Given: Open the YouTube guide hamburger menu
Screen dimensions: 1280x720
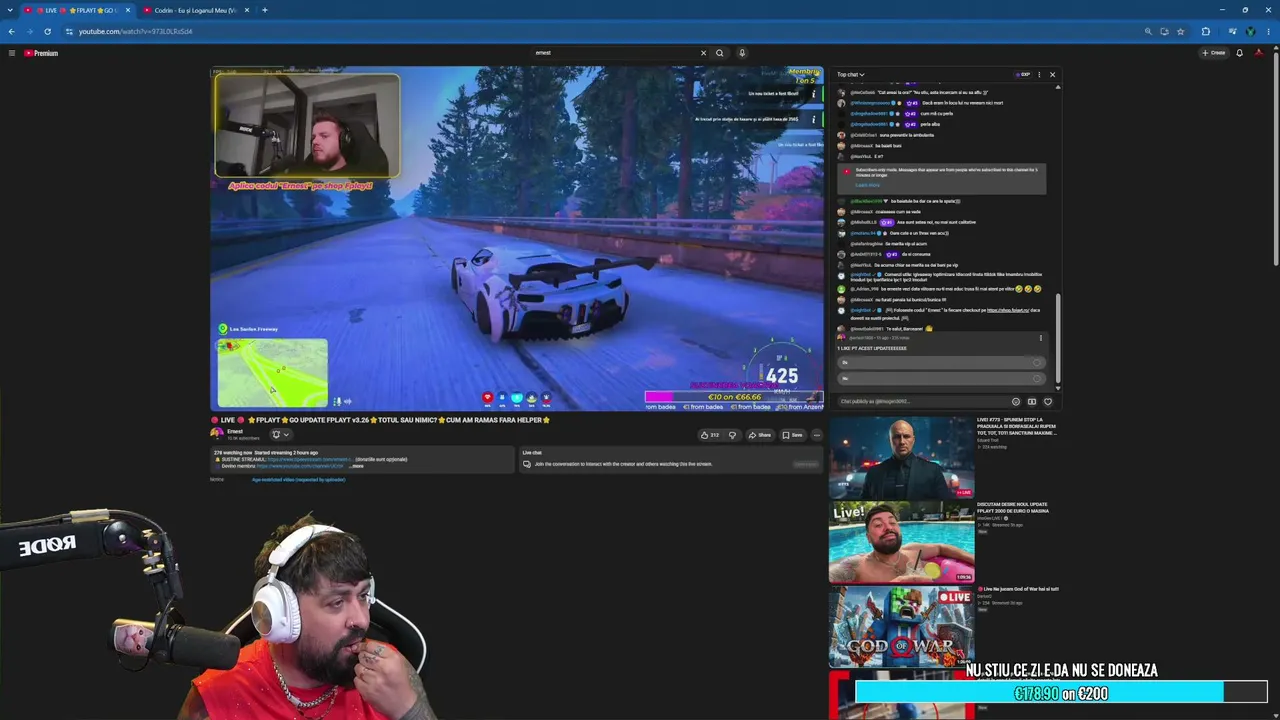Looking at the screenshot, I should click(x=12, y=53).
